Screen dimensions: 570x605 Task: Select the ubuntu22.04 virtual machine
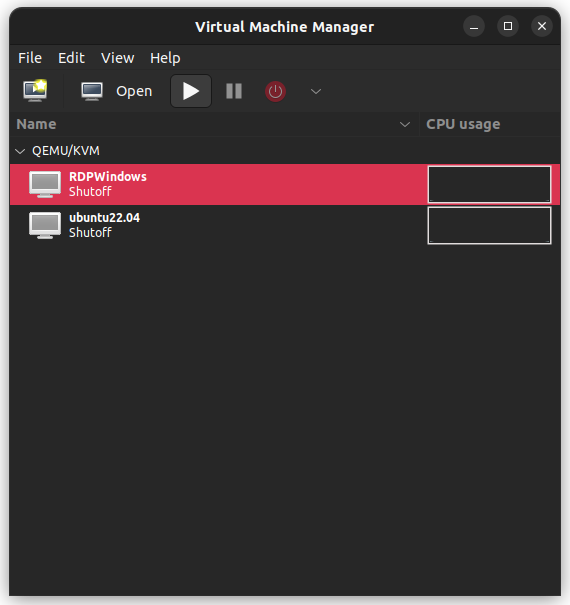tap(285, 225)
